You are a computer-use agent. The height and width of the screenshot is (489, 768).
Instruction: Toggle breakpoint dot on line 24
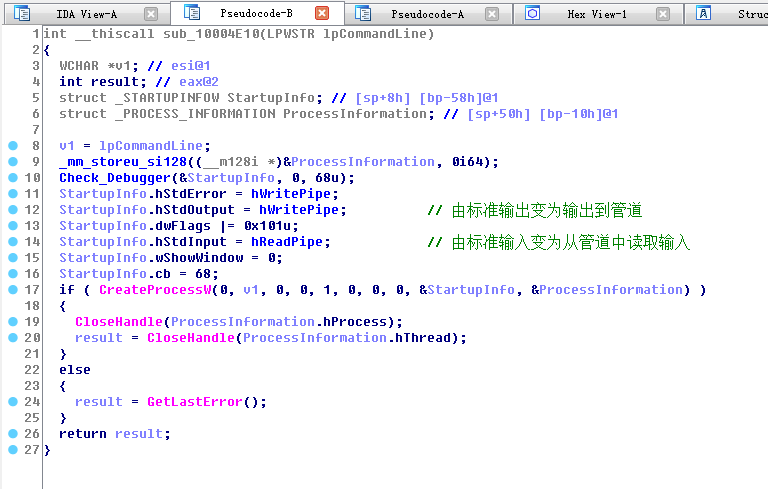13,402
